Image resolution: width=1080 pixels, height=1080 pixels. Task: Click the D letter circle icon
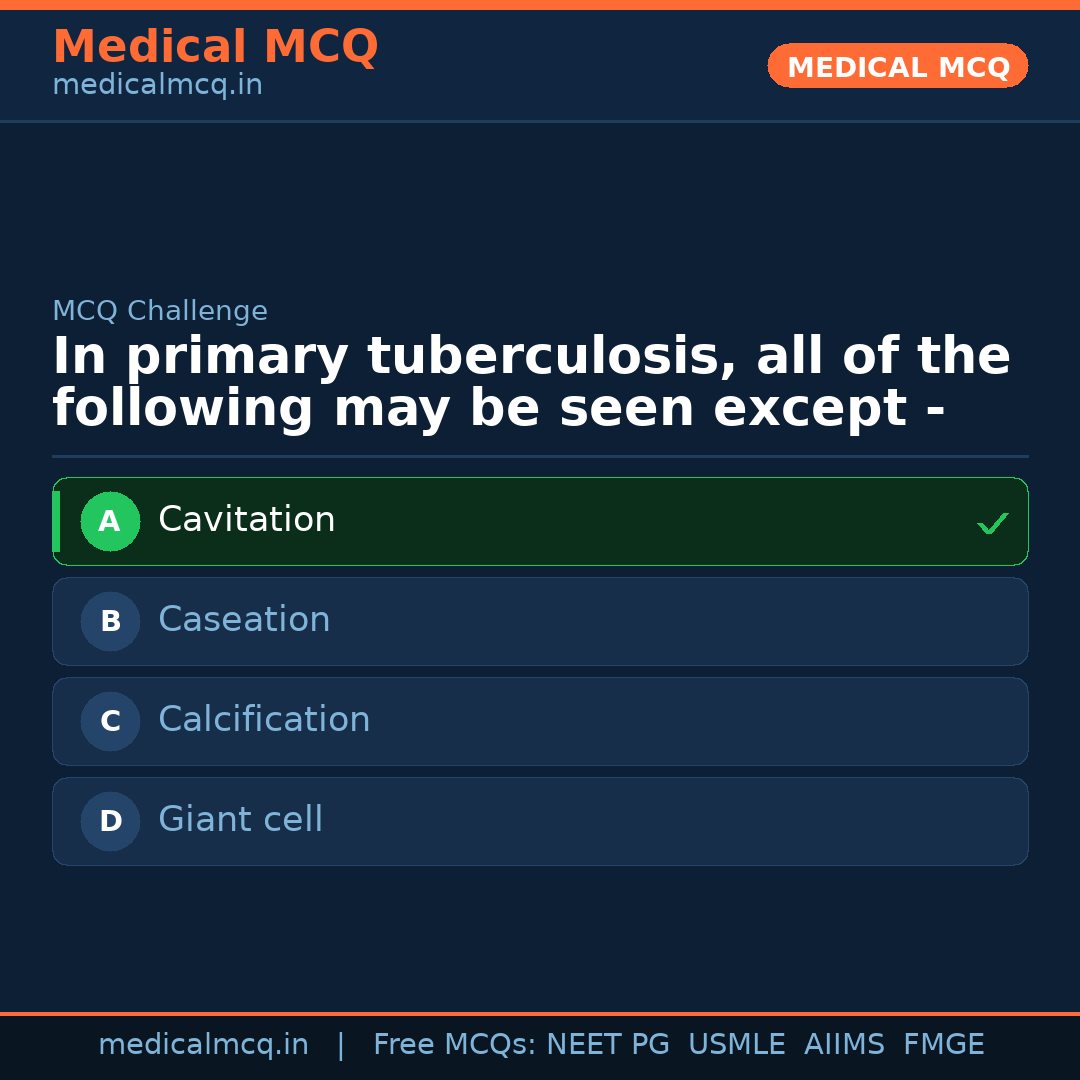(110, 821)
